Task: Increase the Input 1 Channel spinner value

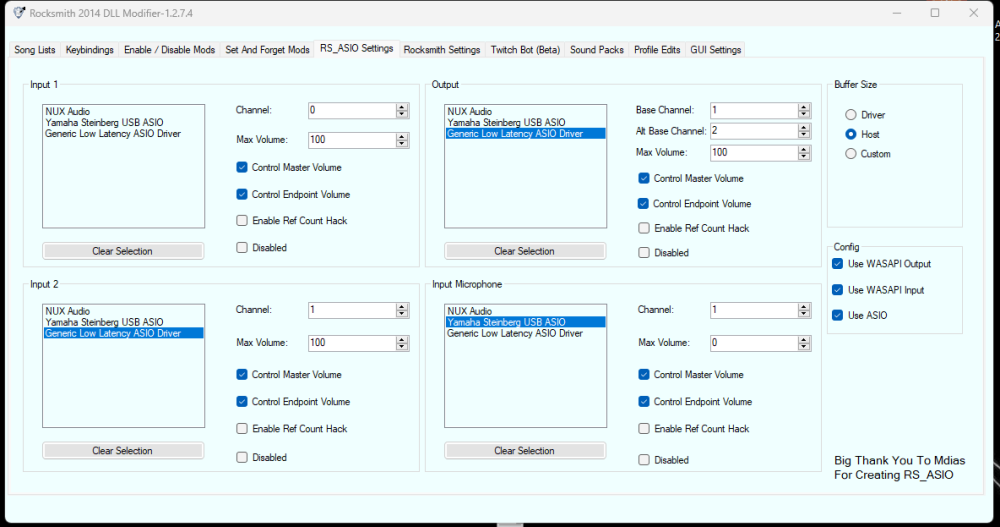Action: pos(402,107)
